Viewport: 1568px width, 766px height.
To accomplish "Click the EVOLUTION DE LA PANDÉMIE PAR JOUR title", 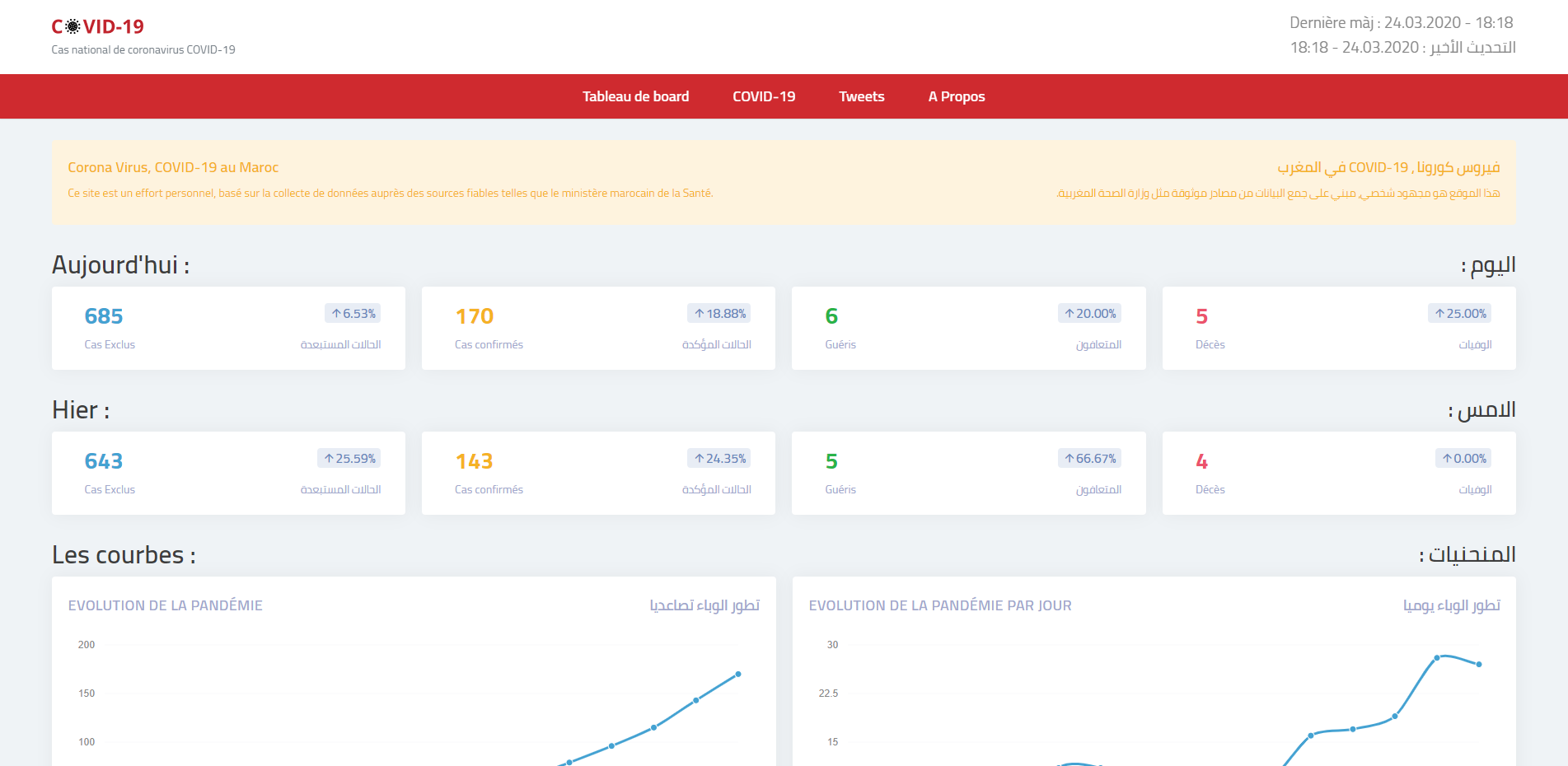I will pos(940,605).
